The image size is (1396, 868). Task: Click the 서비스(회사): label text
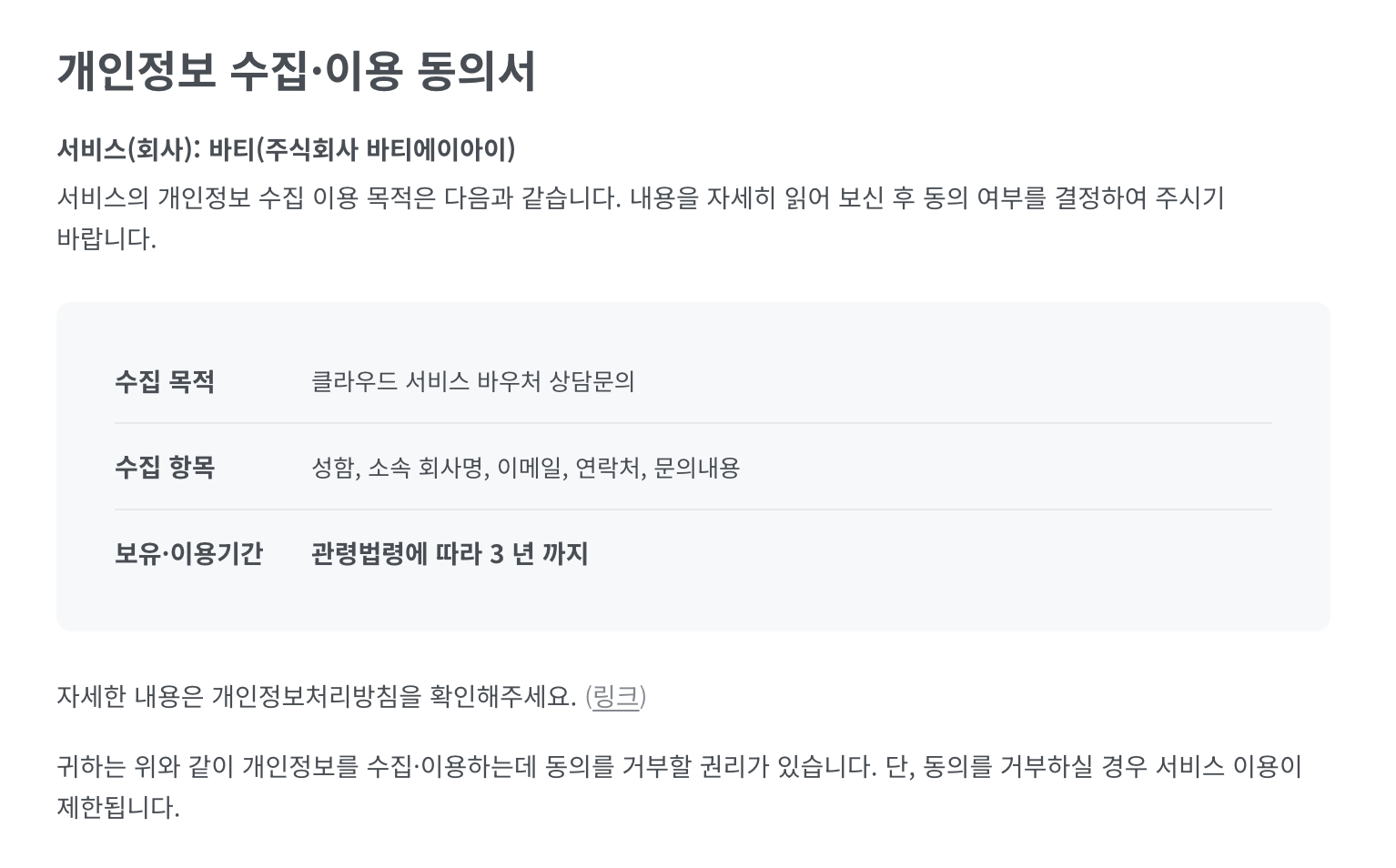click(x=128, y=149)
